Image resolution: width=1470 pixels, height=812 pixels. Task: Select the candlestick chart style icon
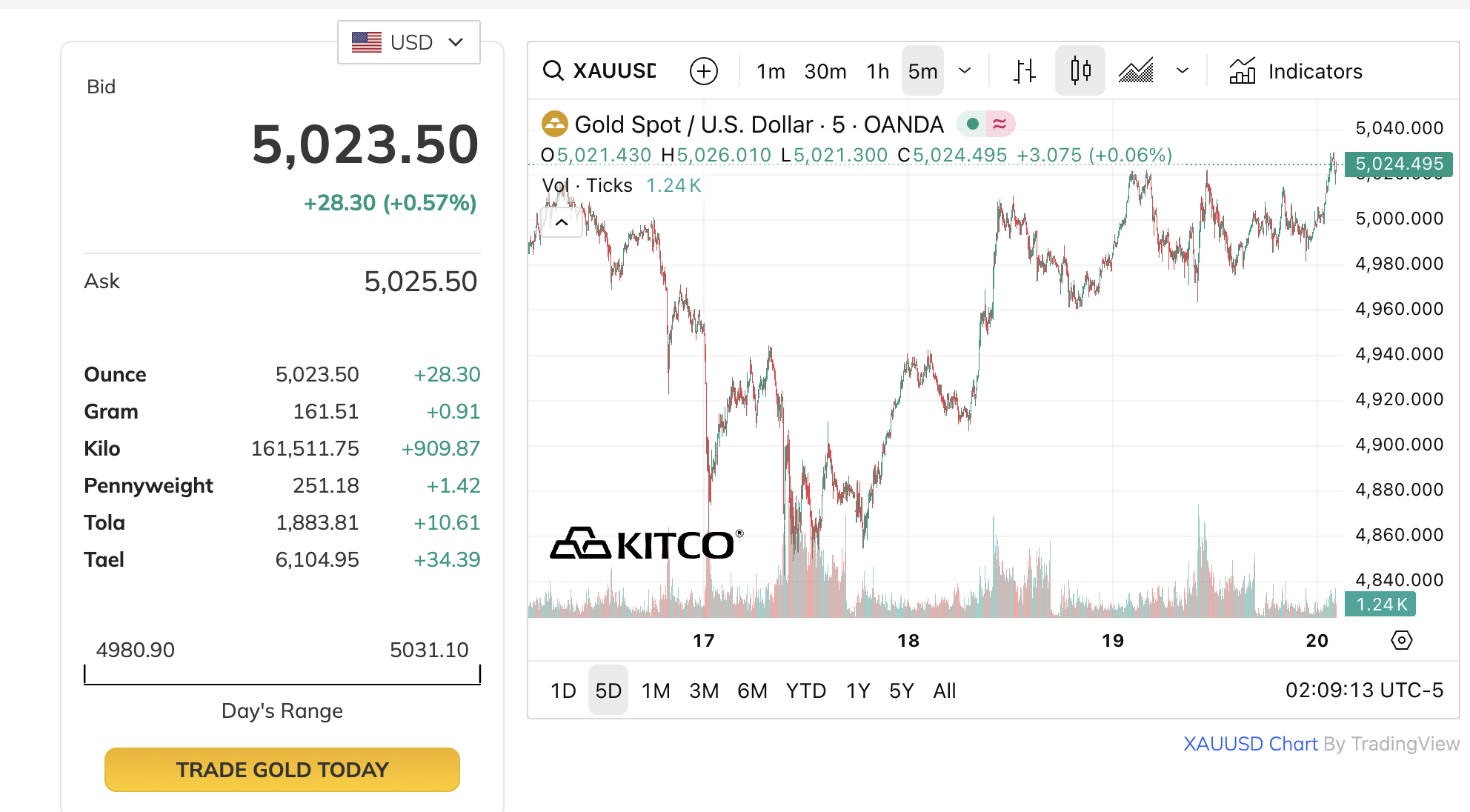point(1080,71)
